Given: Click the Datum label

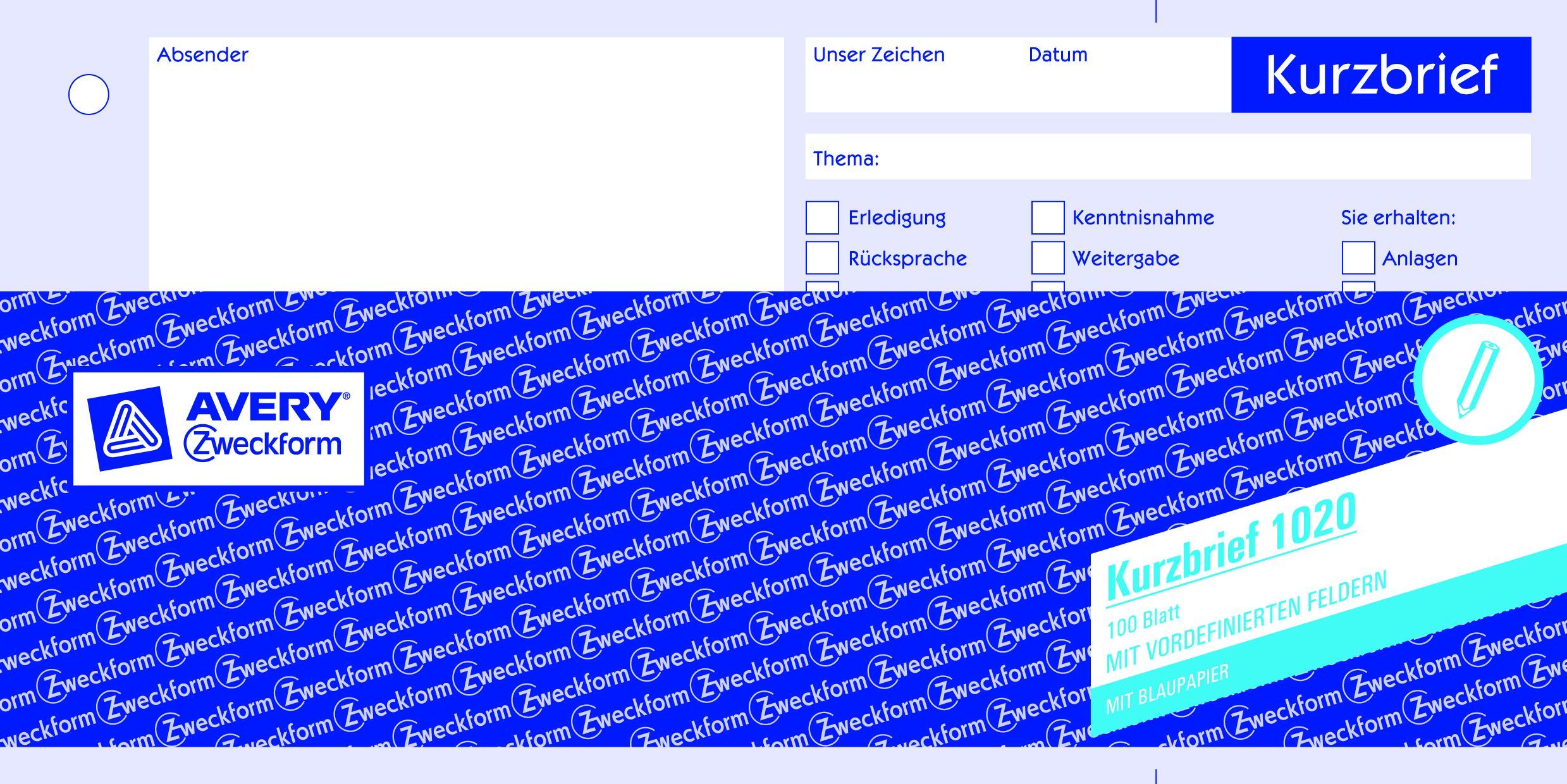Looking at the screenshot, I should 1058,55.
